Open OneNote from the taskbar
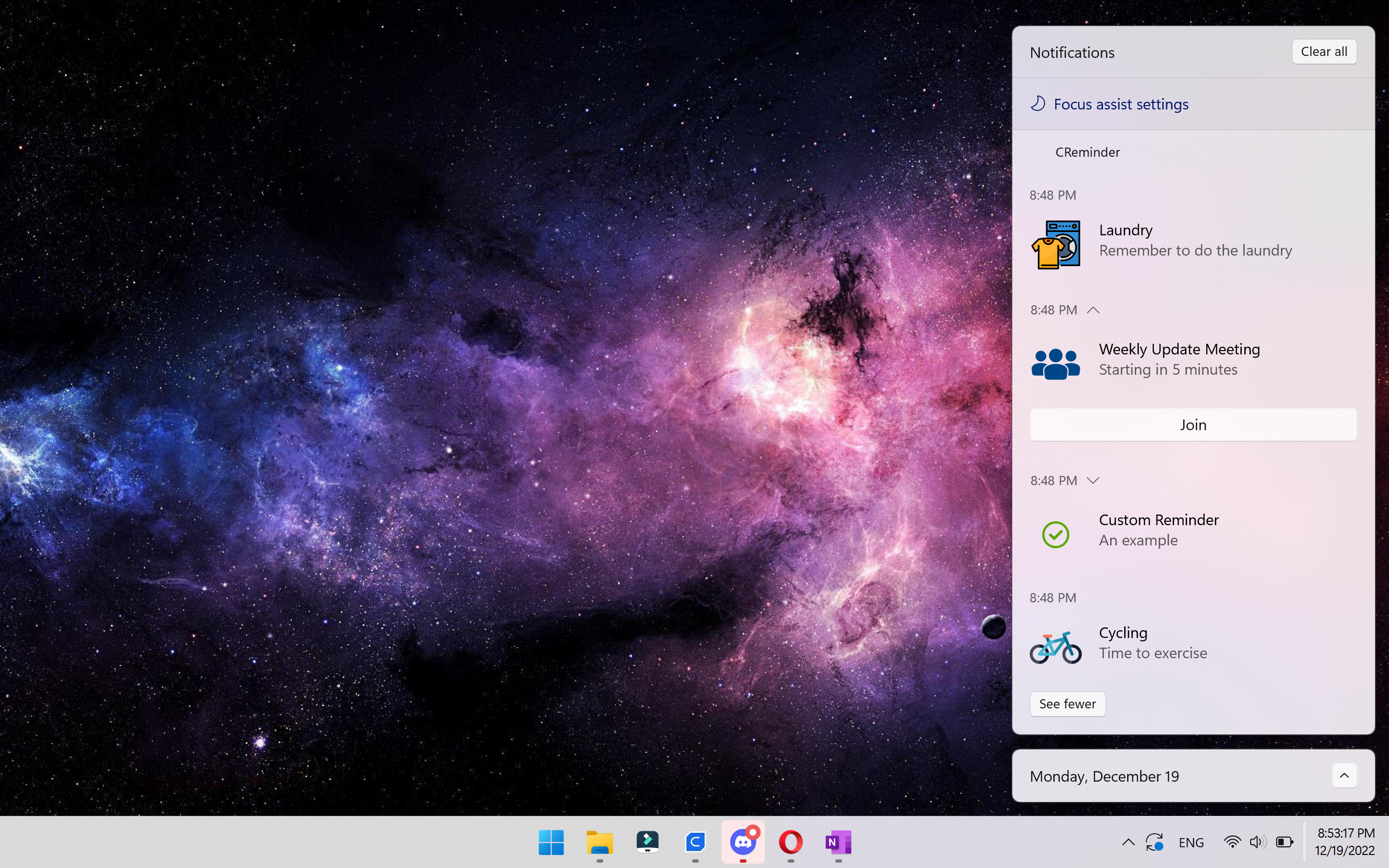This screenshot has width=1389, height=868. pyautogui.click(x=838, y=842)
